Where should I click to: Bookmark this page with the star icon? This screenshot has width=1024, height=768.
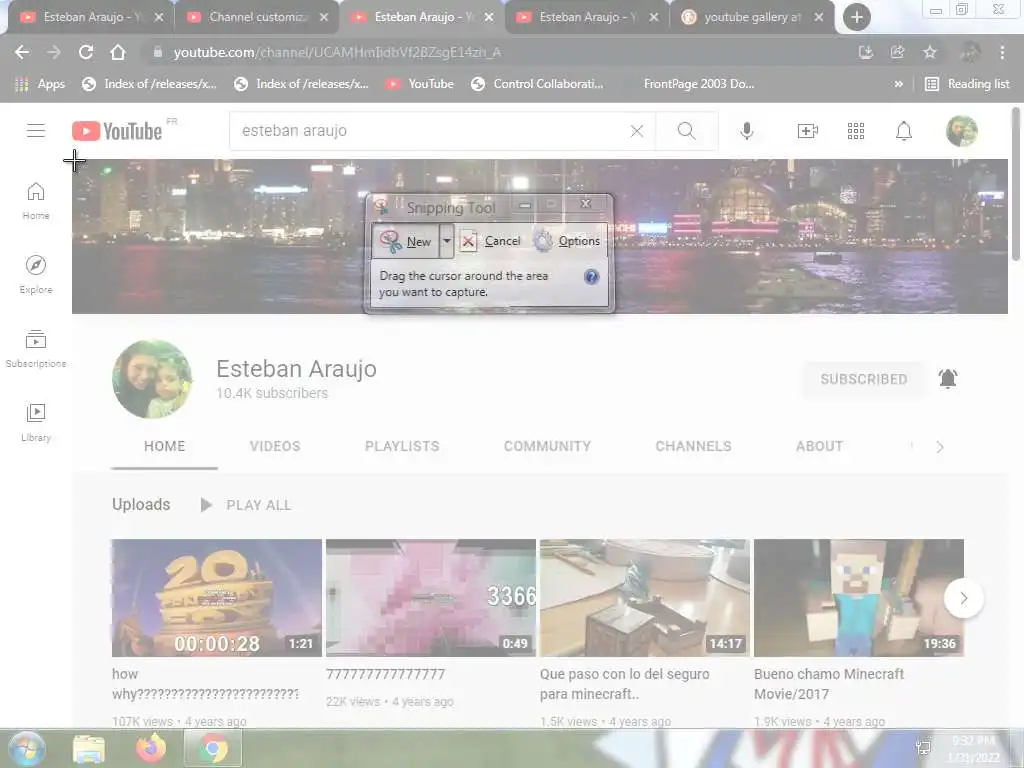point(929,52)
